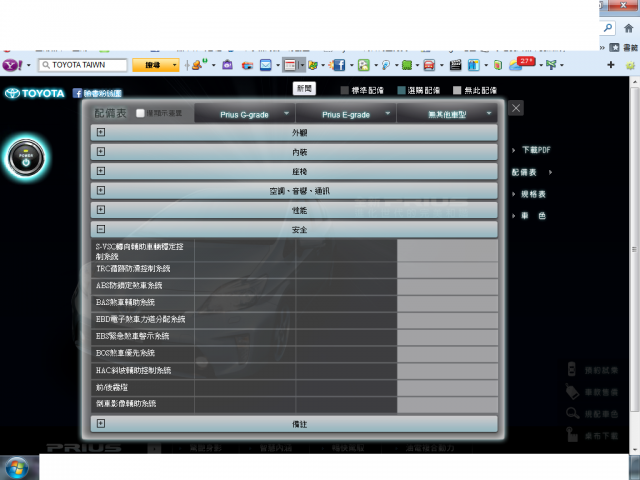Image resolution: width=640 pixels, height=480 pixels.
Task: Click the BAS brake assist row
Action: pyautogui.click(x=125, y=302)
